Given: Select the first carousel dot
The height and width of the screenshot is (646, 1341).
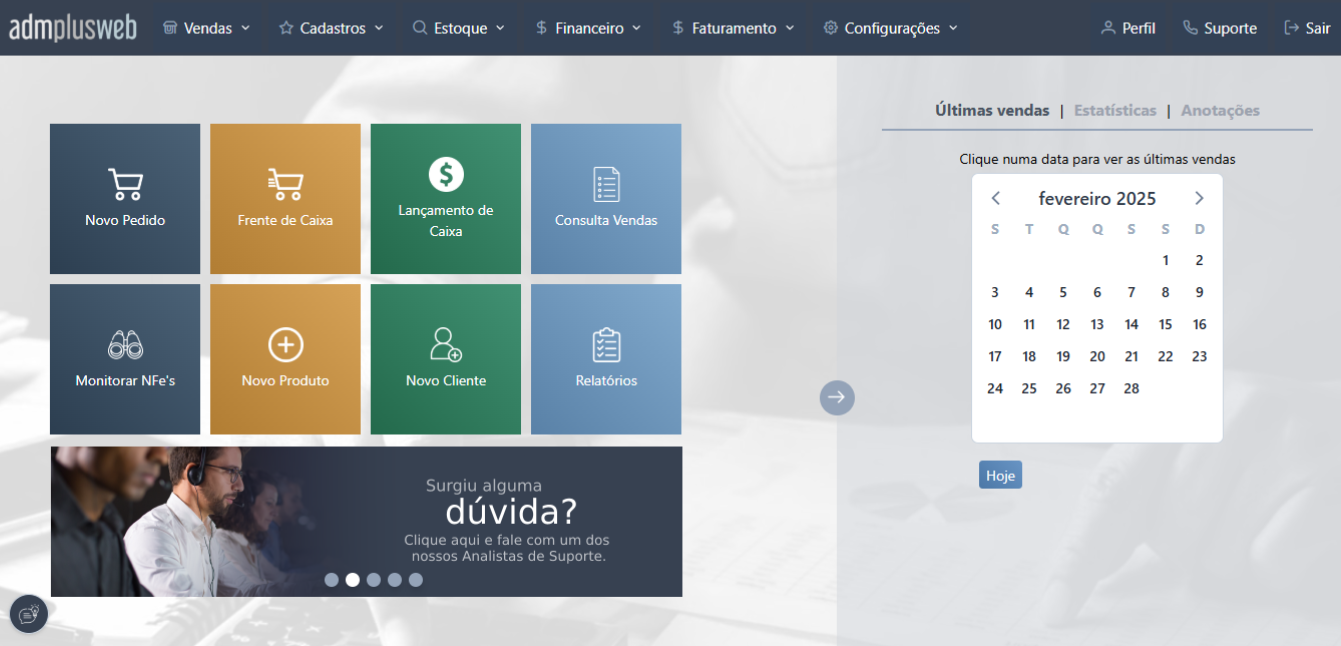Looking at the screenshot, I should click(x=331, y=579).
